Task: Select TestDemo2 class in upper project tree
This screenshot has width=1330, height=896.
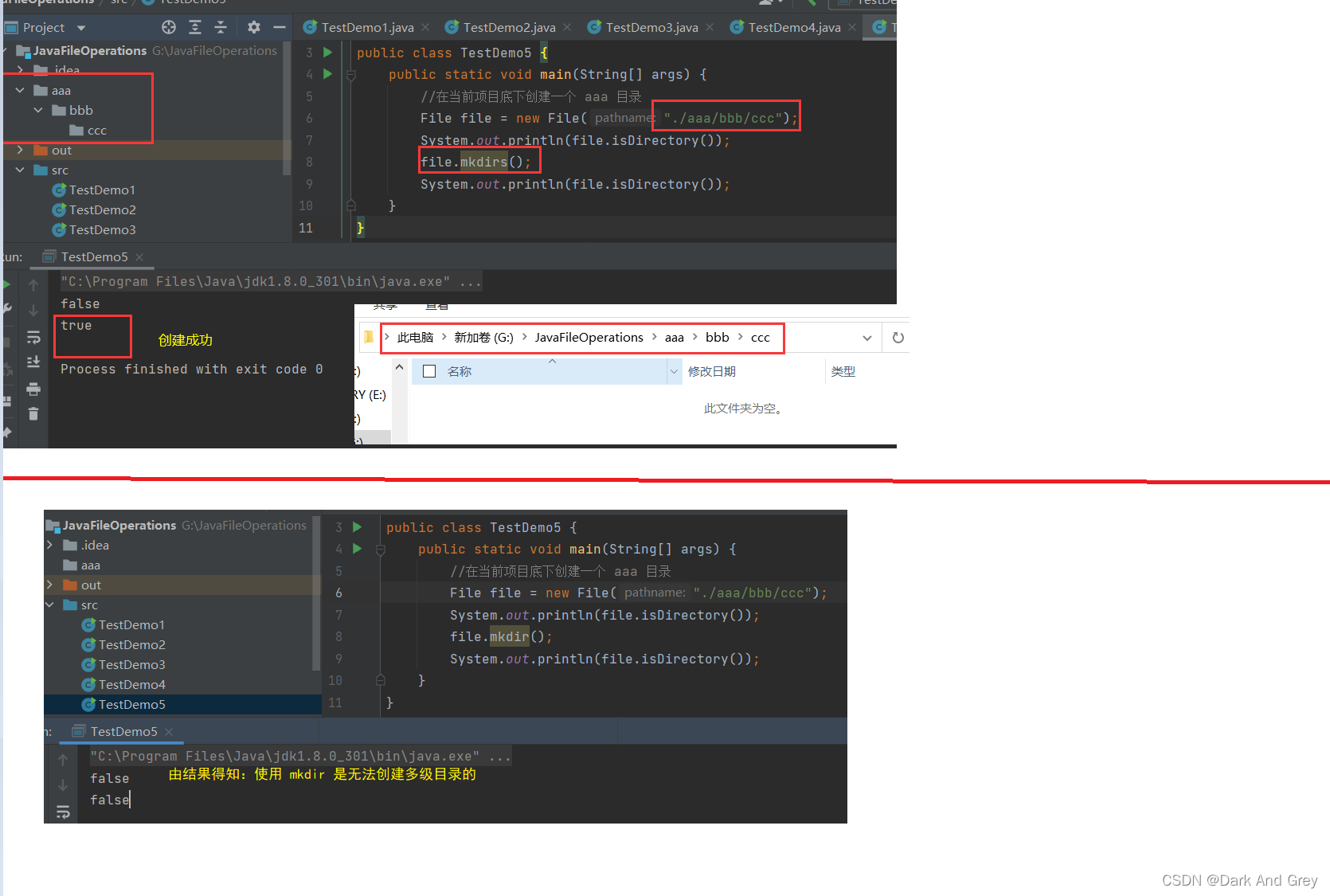Action: (x=94, y=210)
